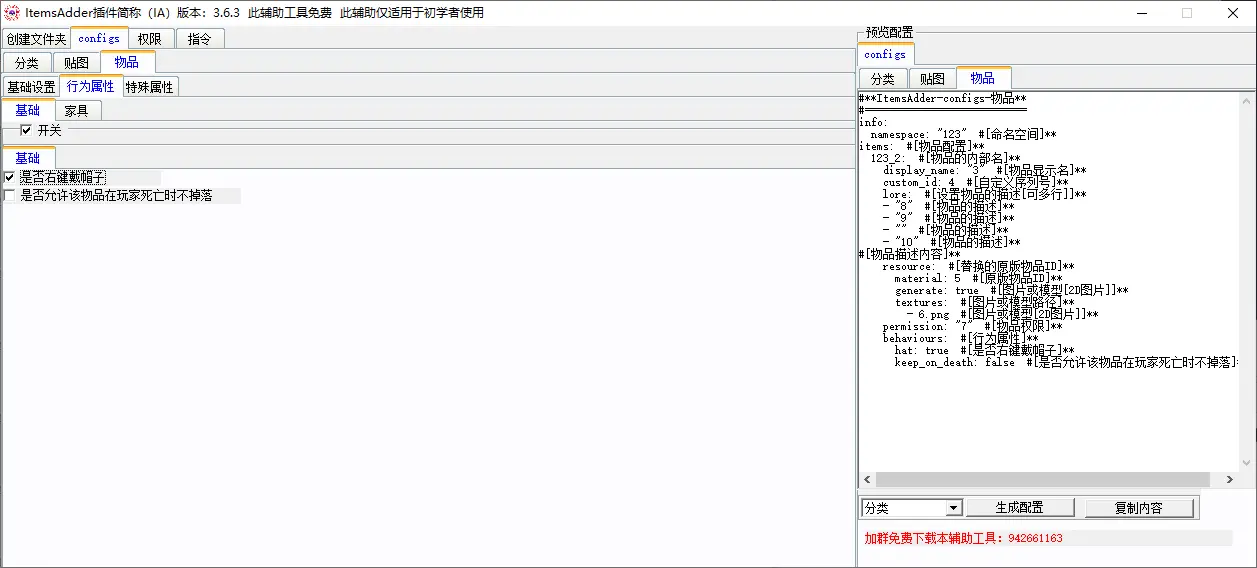
Task: Click the keep_on_death: false line
Action: tap(1066, 362)
